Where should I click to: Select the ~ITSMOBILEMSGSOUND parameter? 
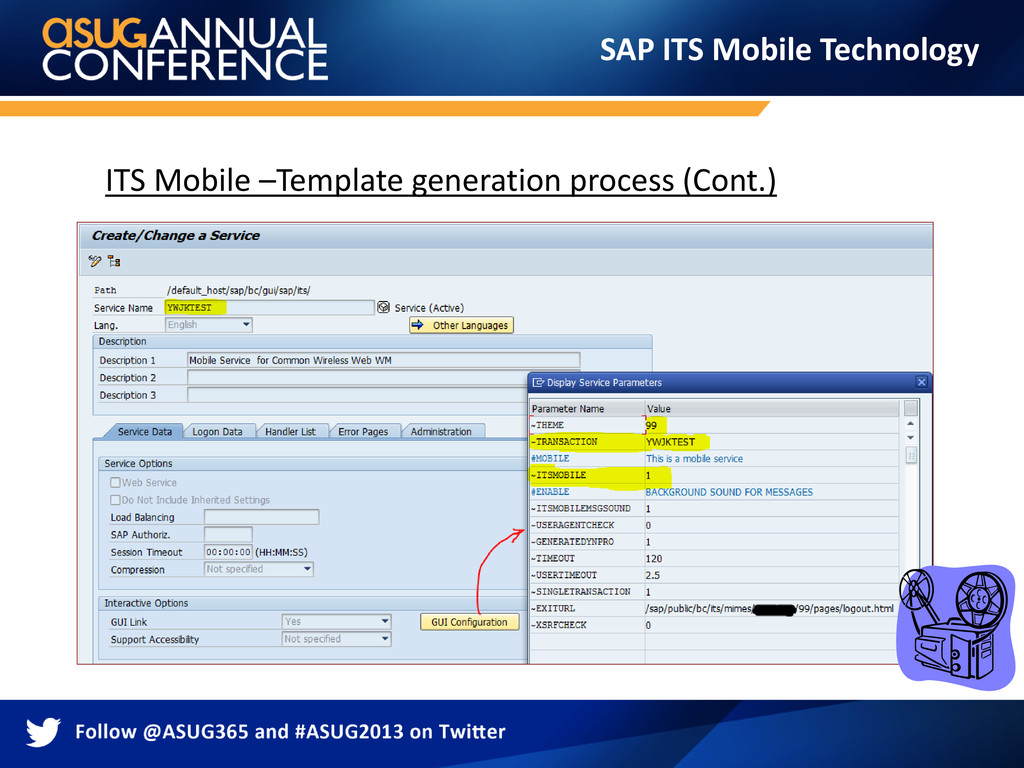pyautogui.click(x=586, y=508)
